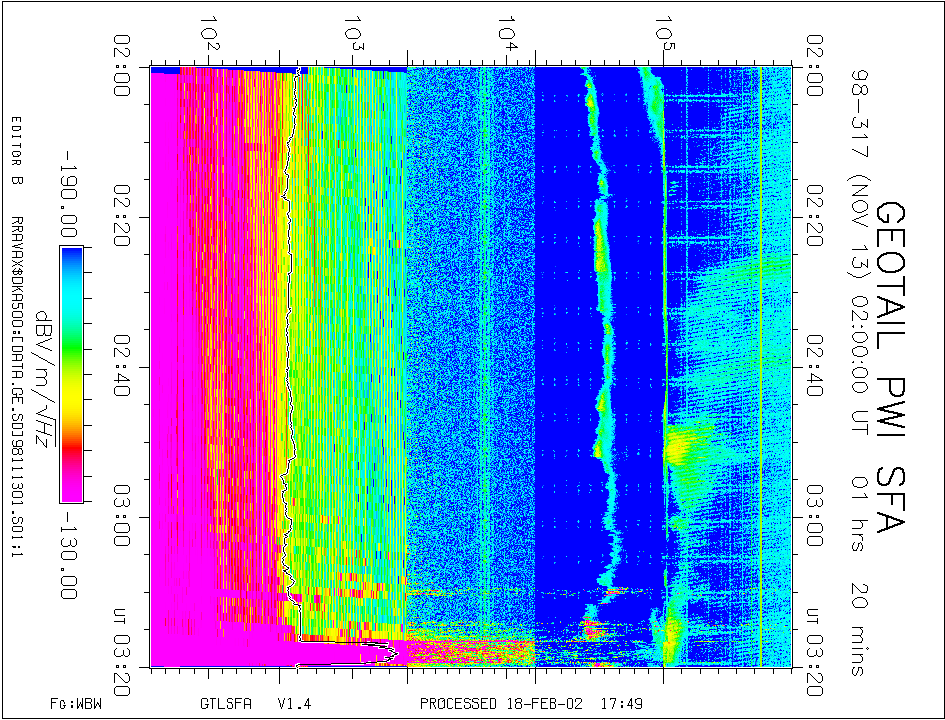Click the GTLSFA V1.4 version text
Viewport: 945px width, 720px height.
point(243,703)
